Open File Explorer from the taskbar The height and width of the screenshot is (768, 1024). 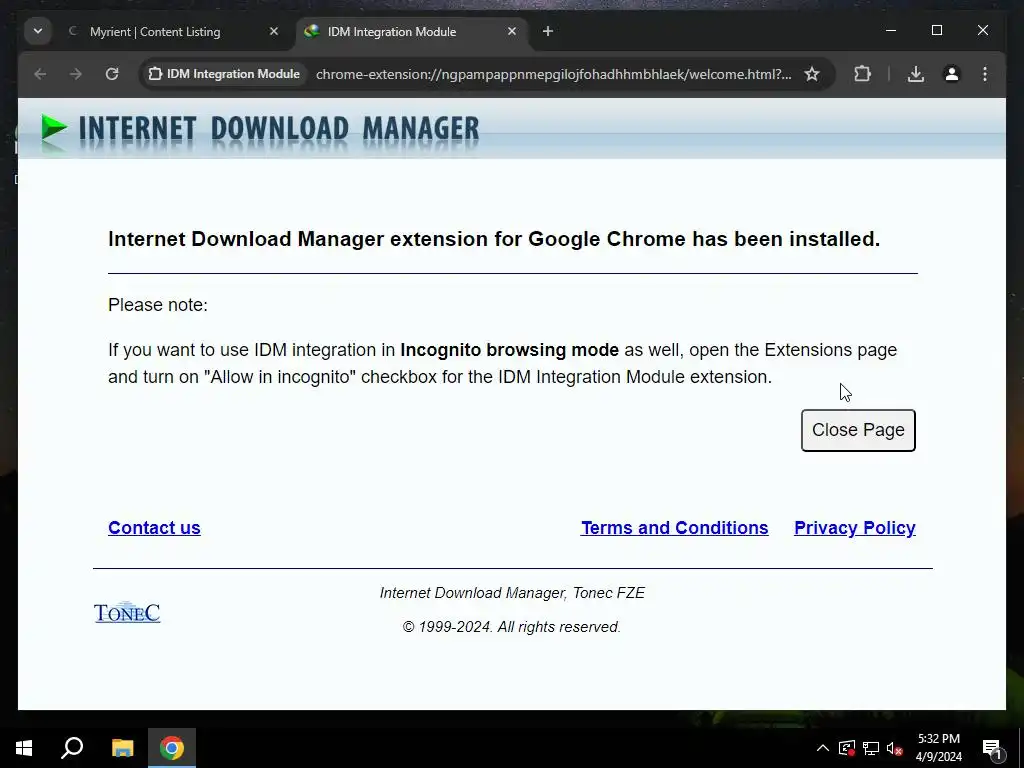coord(122,748)
